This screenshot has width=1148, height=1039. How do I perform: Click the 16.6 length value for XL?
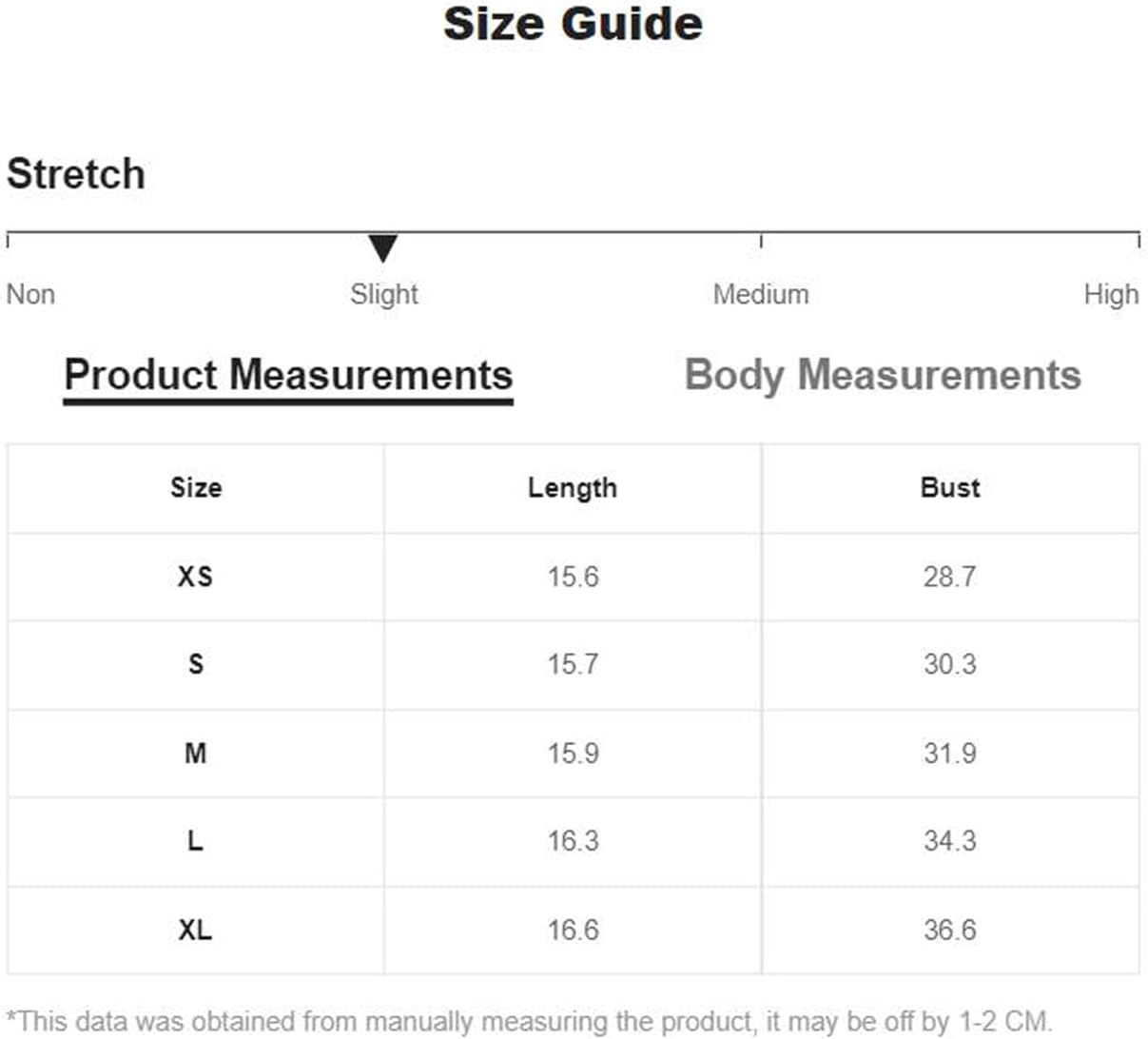coord(573,930)
